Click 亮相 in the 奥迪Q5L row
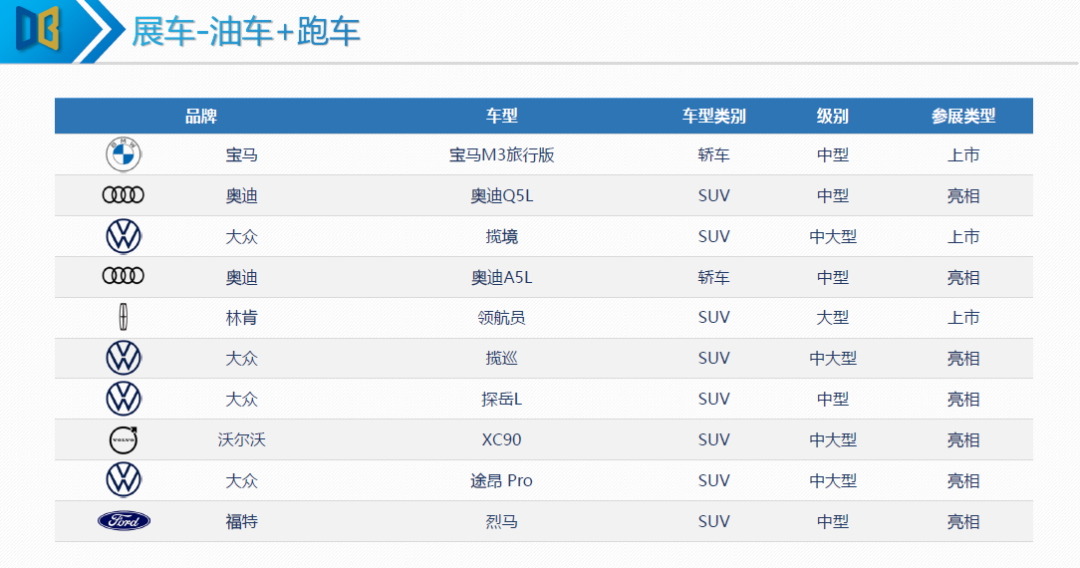This screenshot has height=568, width=1080. pyautogui.click(x=964, y=196)
